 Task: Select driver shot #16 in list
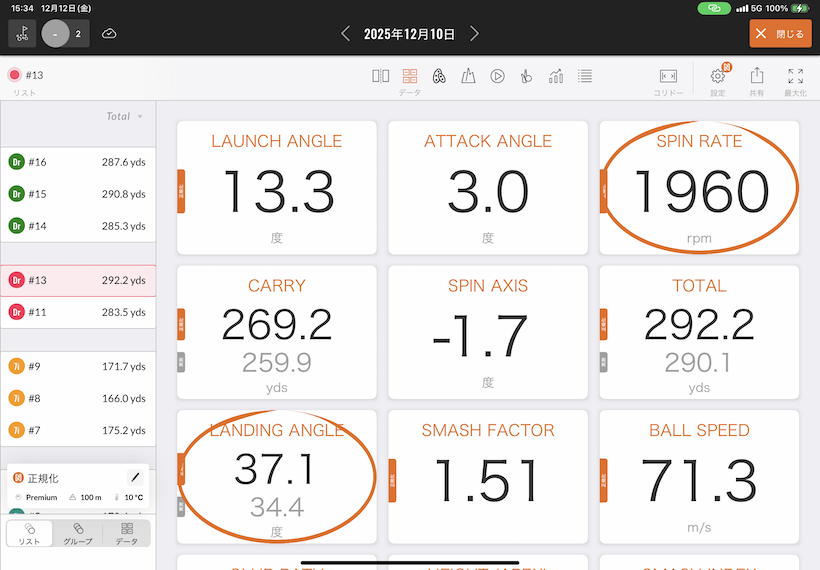pos(78,162)
